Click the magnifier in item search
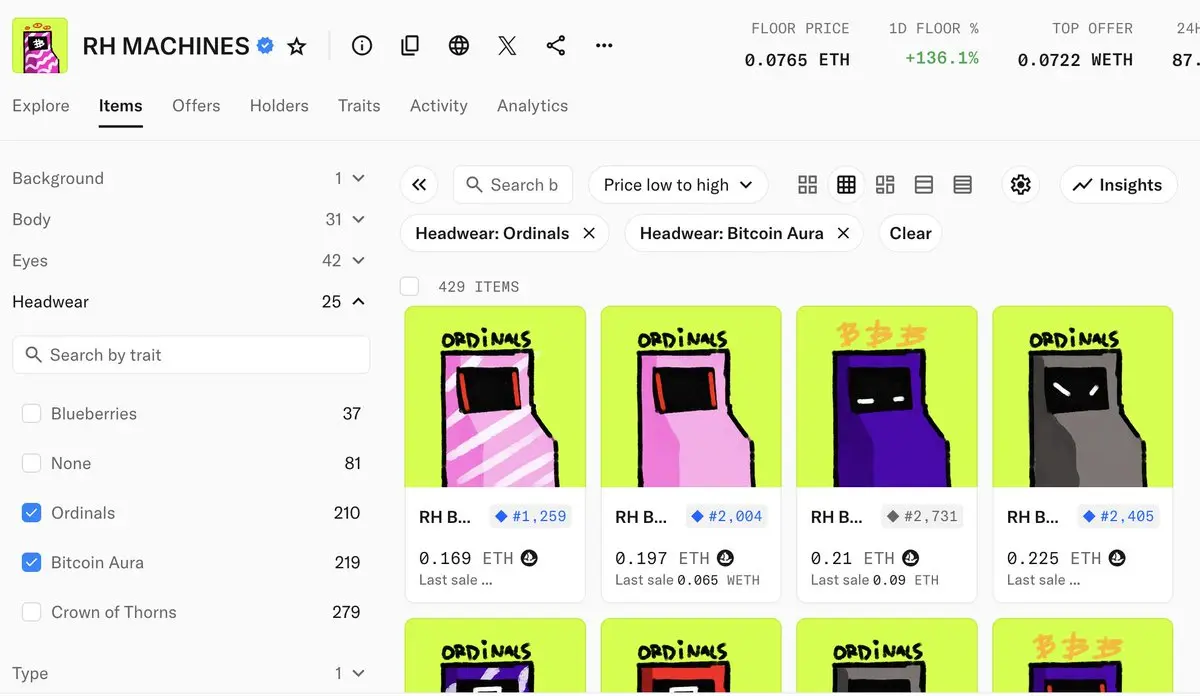 coord(475,185)
